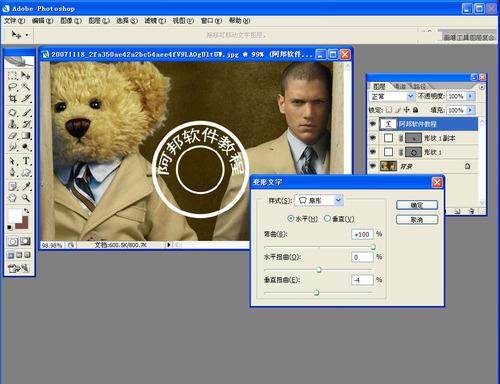The width and height of the screenshot is (500, 384).
Task: Select the Blur tool
Action: (13, 147)
